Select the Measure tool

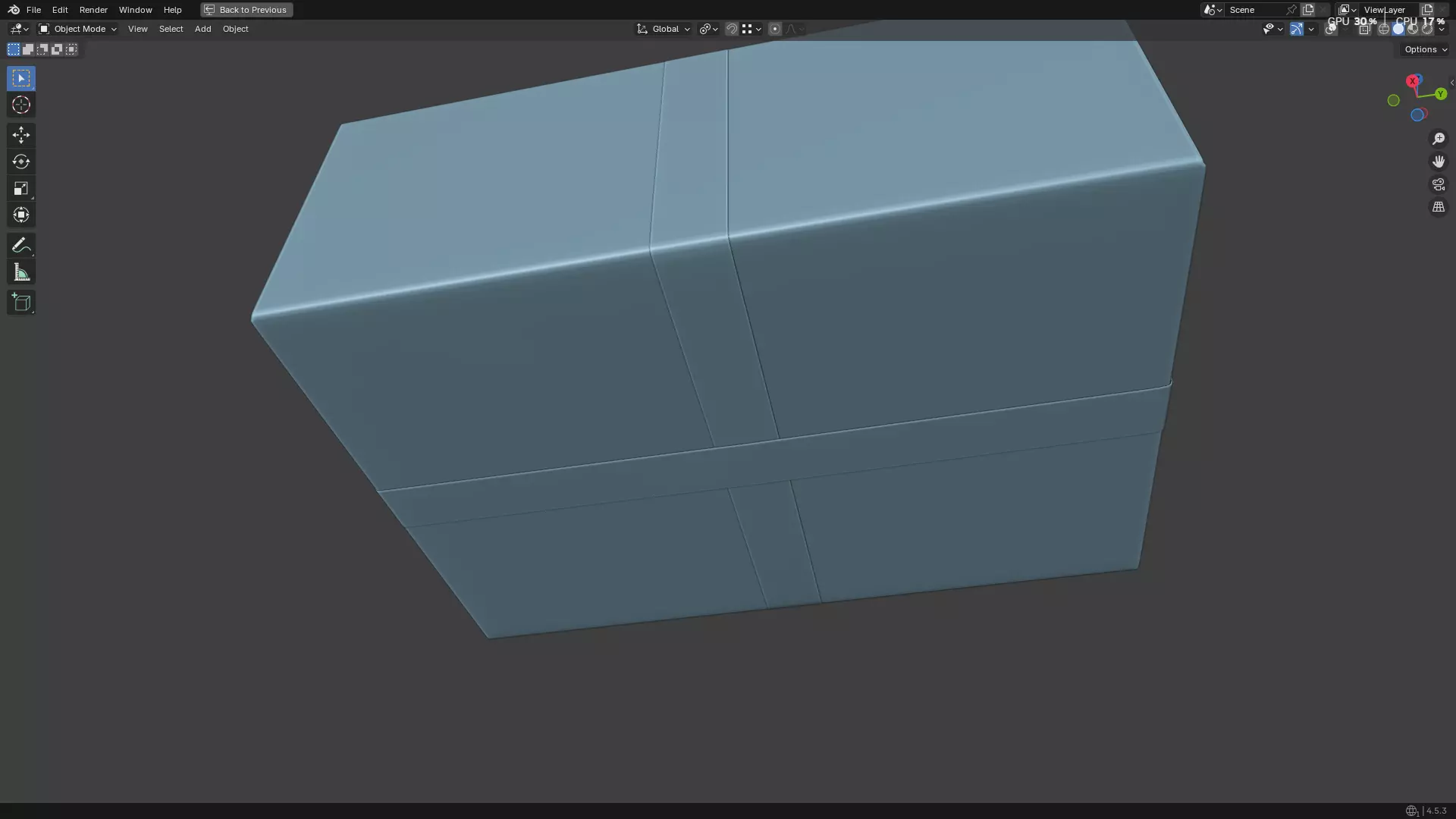[21, 272]
